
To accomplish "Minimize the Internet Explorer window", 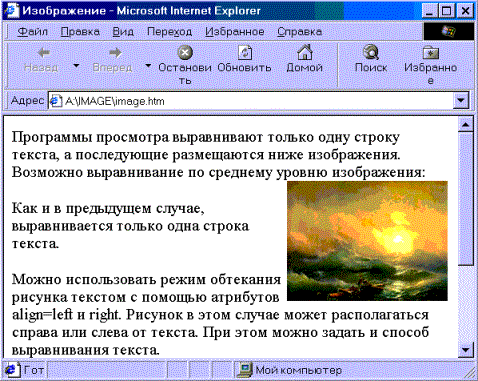I will (x=430, y=11).
